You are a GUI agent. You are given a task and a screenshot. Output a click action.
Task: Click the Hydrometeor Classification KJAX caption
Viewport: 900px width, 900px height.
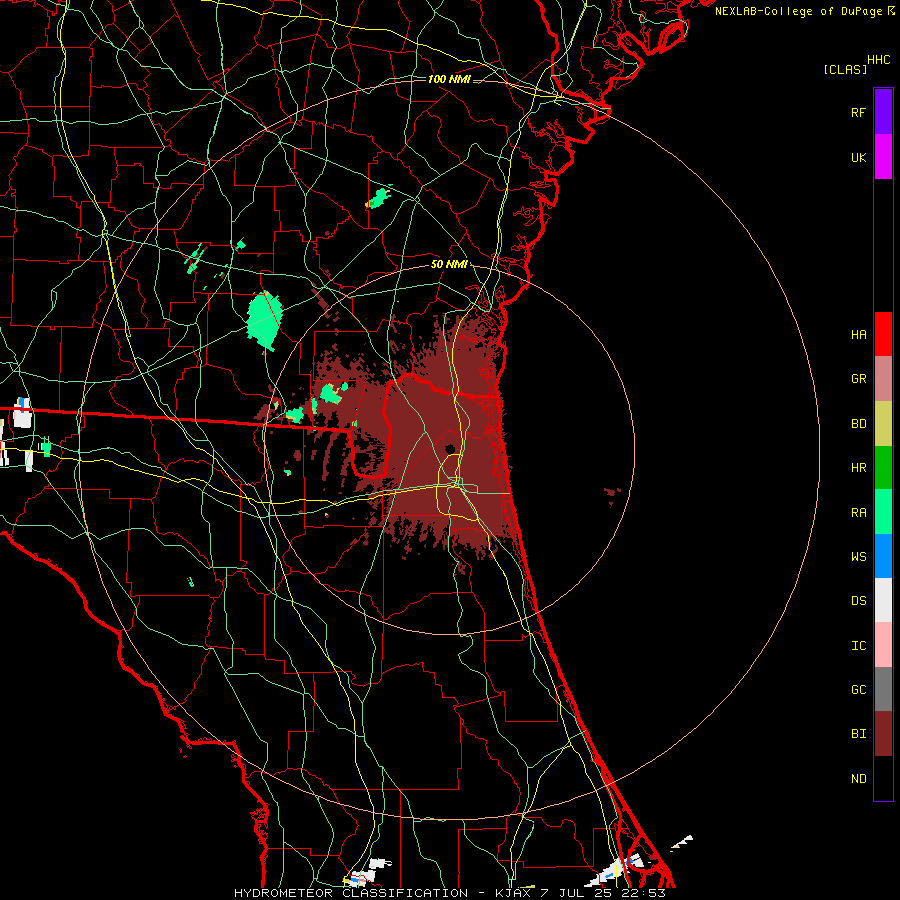point(449,893)
